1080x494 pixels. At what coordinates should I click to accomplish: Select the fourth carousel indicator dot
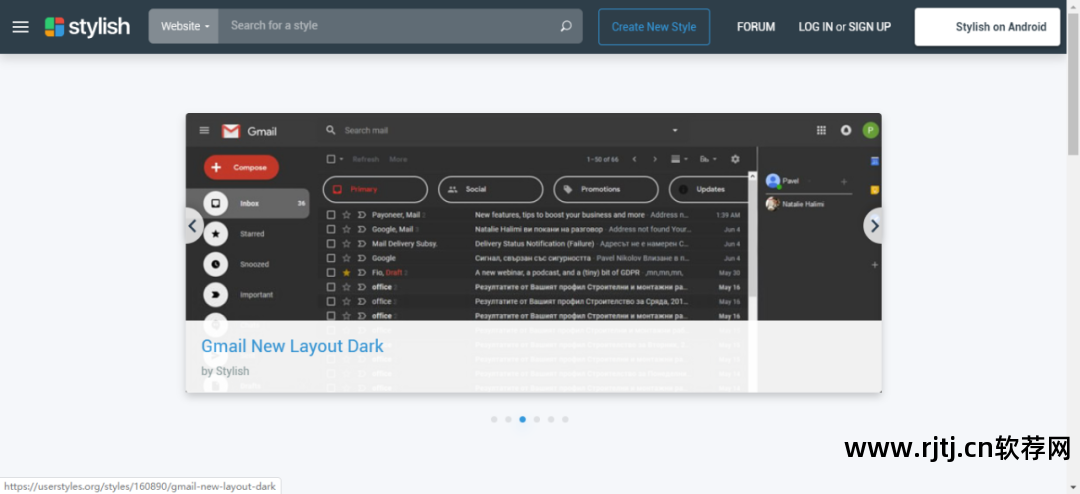537,419
